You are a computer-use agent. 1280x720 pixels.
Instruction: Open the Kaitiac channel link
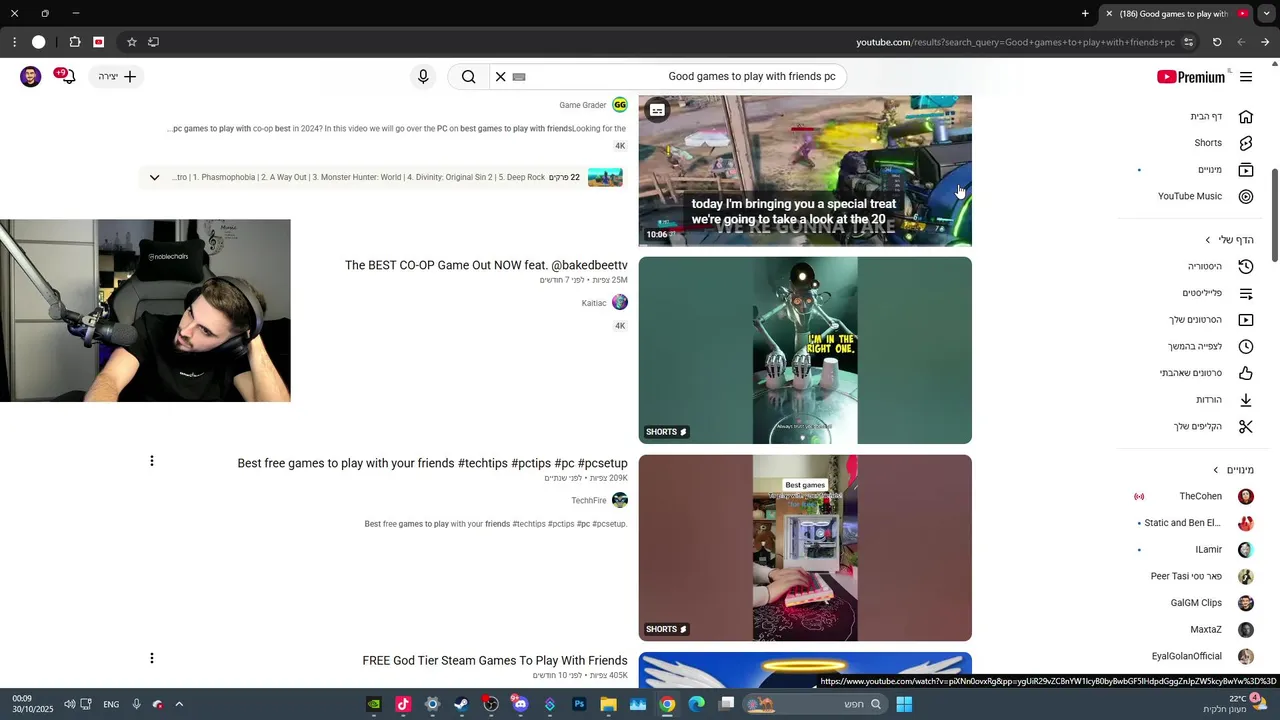click(594, 302)
